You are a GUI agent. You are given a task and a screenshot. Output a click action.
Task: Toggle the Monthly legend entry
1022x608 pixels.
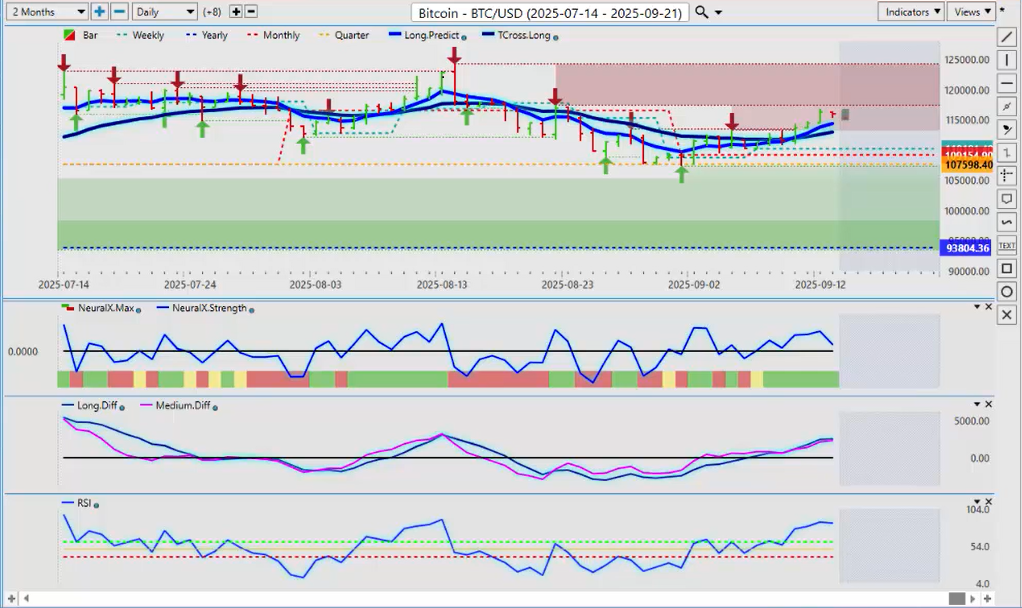(x=274, y=35)
